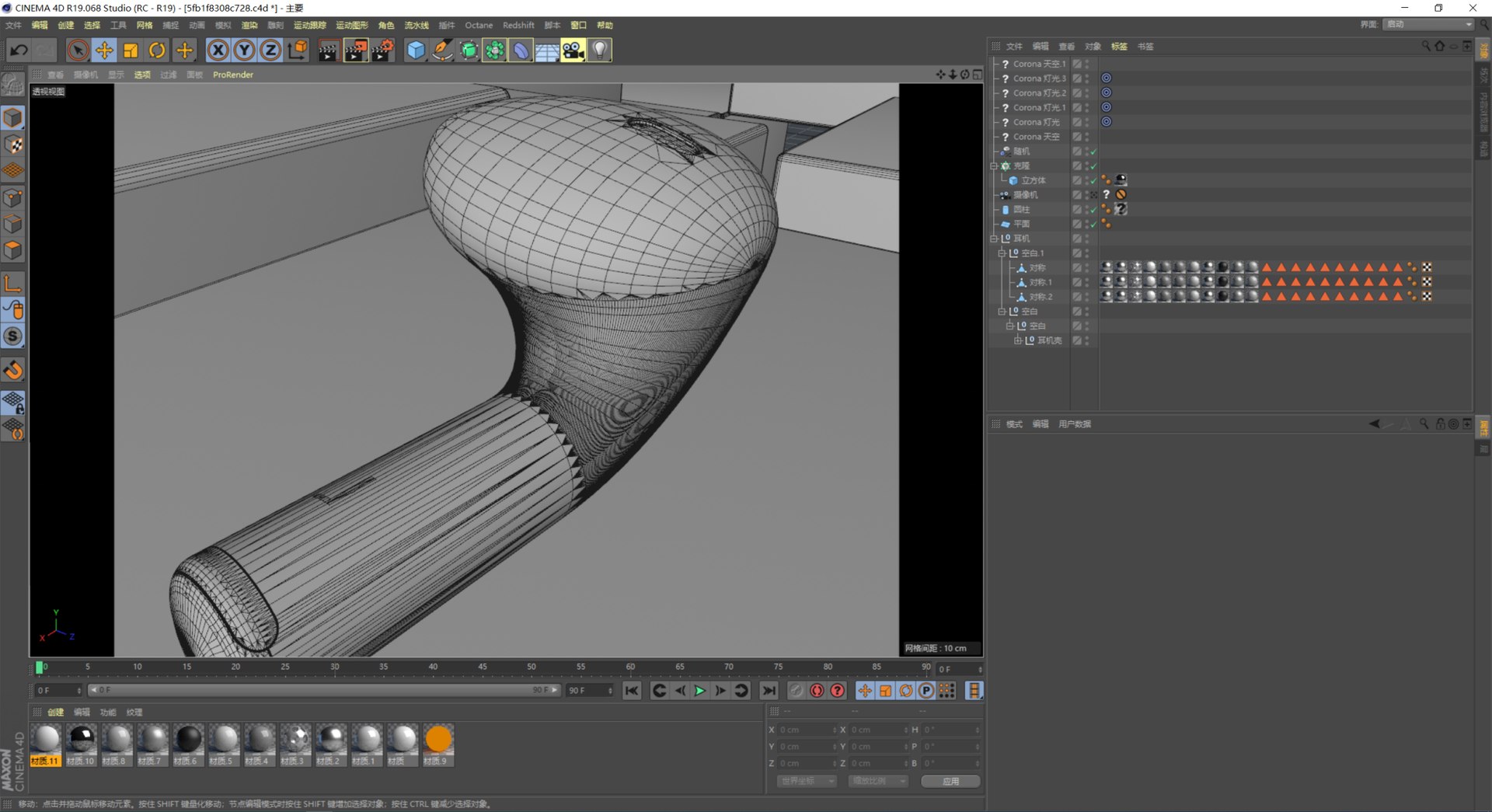The height and width of the screenshot is (812, 1492).
Task: Collapse the 耳机 tree node
Action: pyautogui.click(x=994, y=239)
